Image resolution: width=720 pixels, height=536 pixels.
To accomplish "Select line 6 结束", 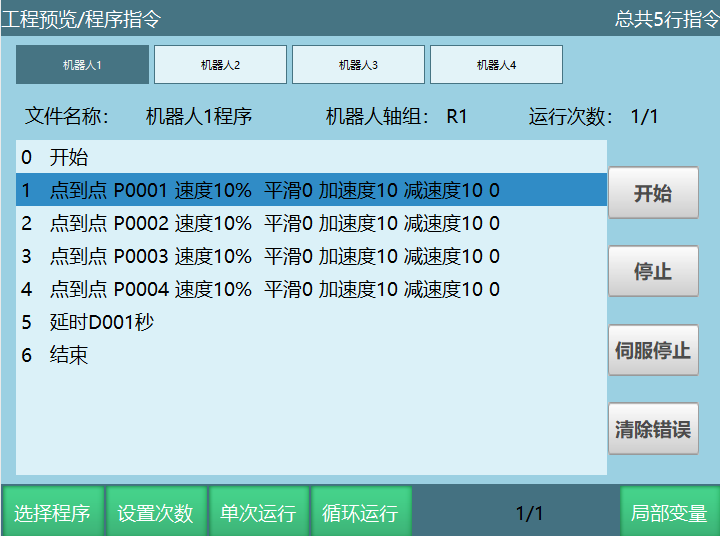I will 311,355.
